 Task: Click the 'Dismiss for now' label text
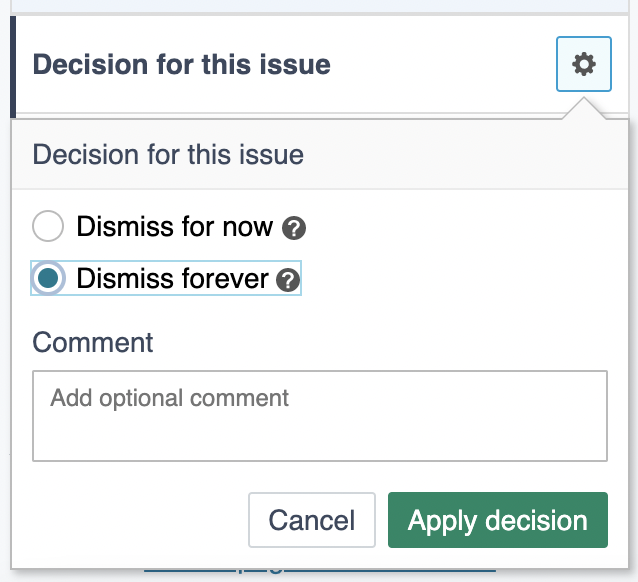[x=174, y=227]
